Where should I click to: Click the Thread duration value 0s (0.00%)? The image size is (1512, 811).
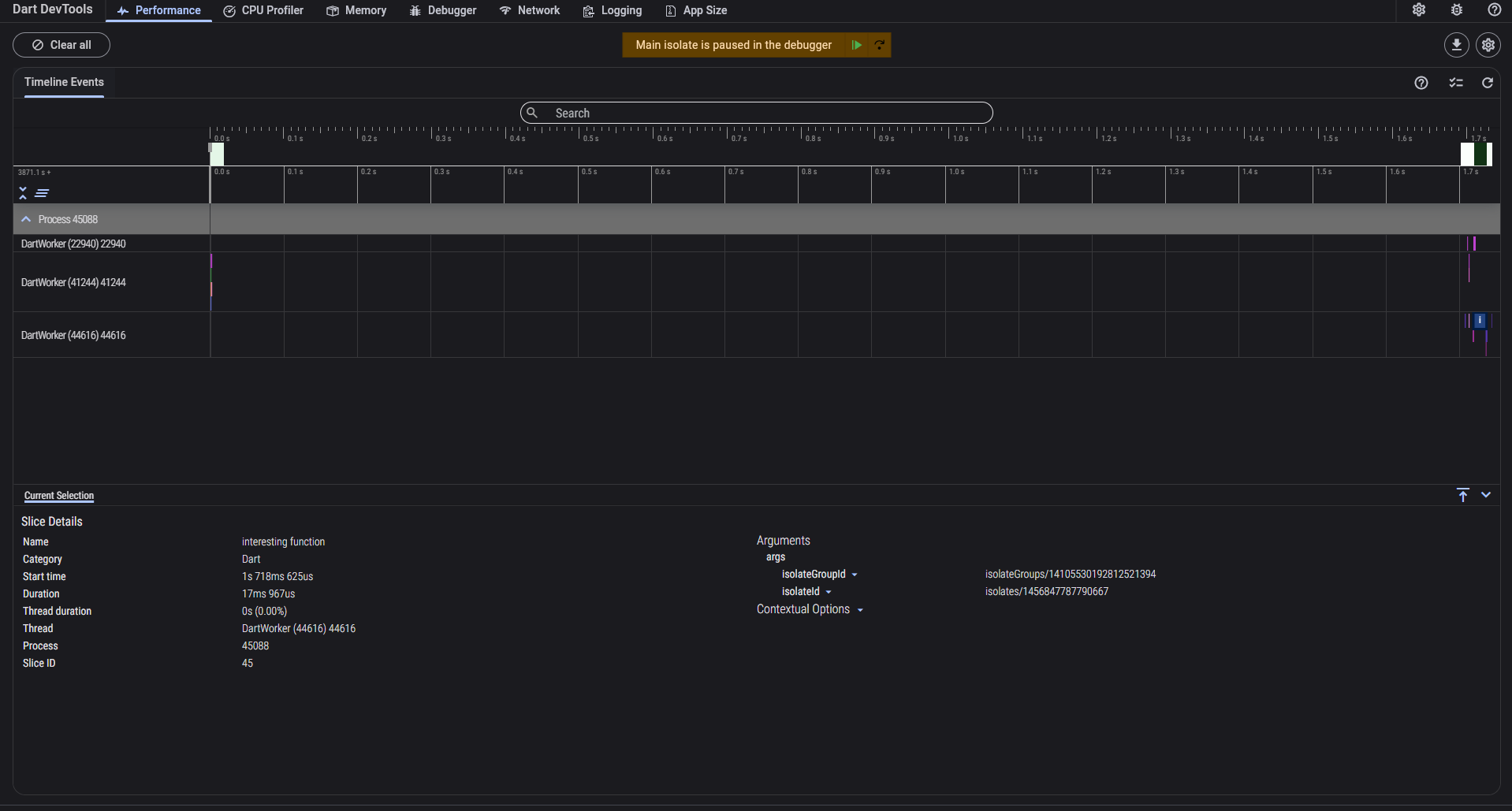pyautogui.click(x=264, y=611)
